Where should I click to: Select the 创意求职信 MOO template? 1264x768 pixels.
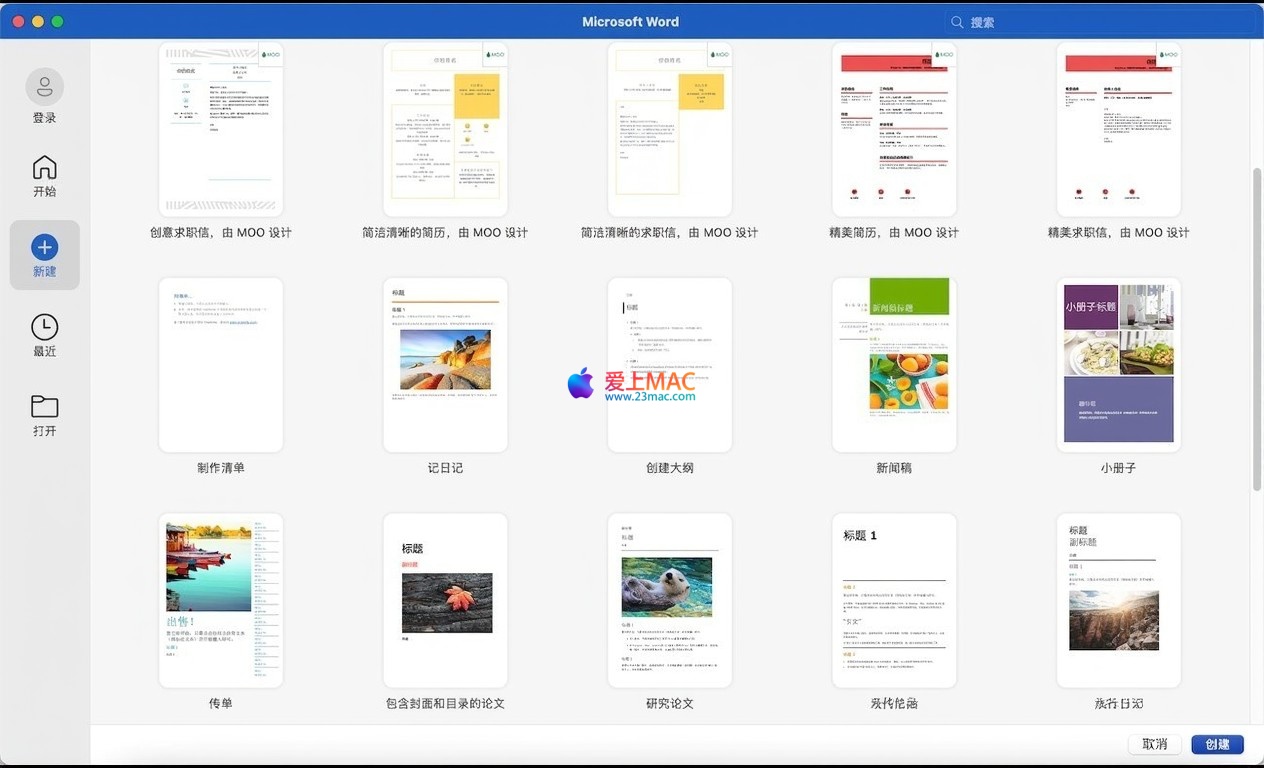coord(221,130)
